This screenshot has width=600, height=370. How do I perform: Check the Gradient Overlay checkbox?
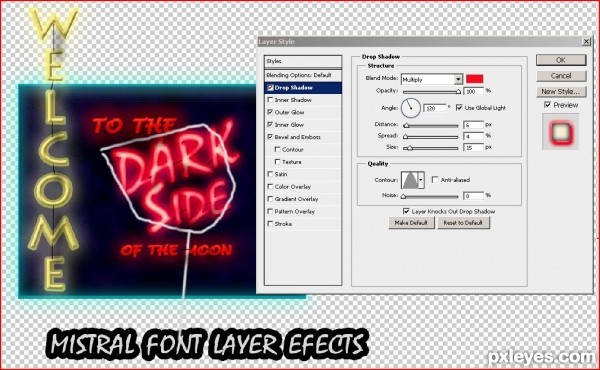point(270,199)
